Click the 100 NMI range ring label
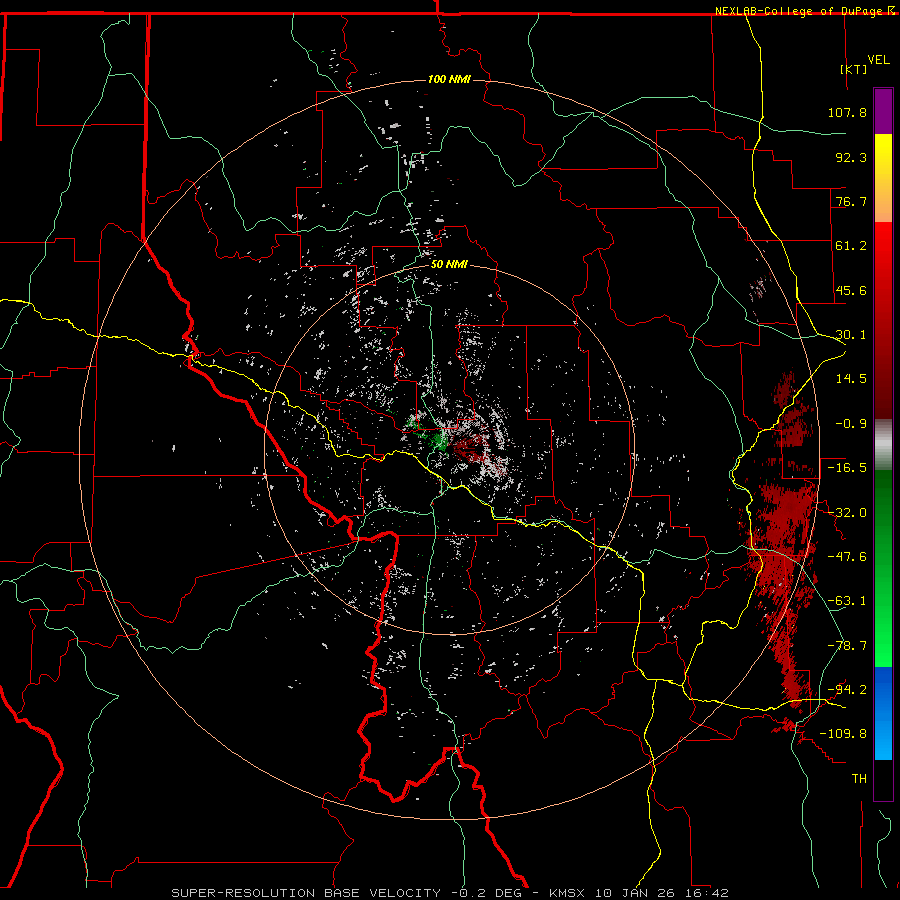The width and height of the screenshot is (900, 900). [x=449, y=79]
